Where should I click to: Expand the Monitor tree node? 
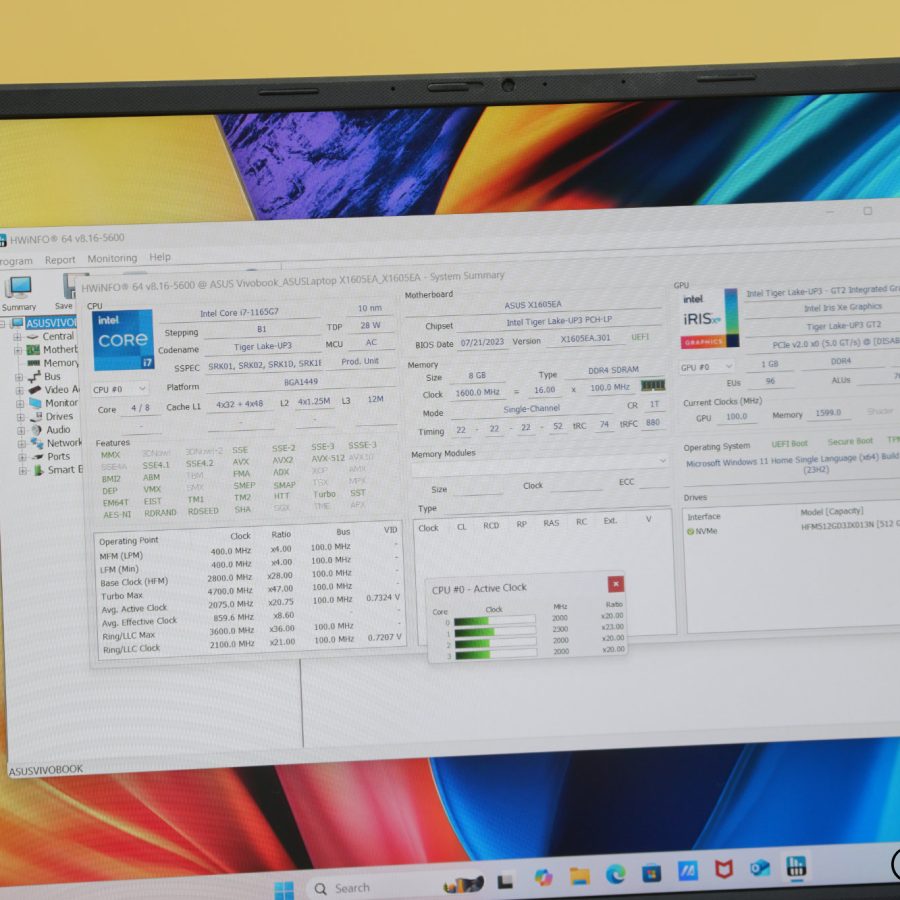coord(20,404)
